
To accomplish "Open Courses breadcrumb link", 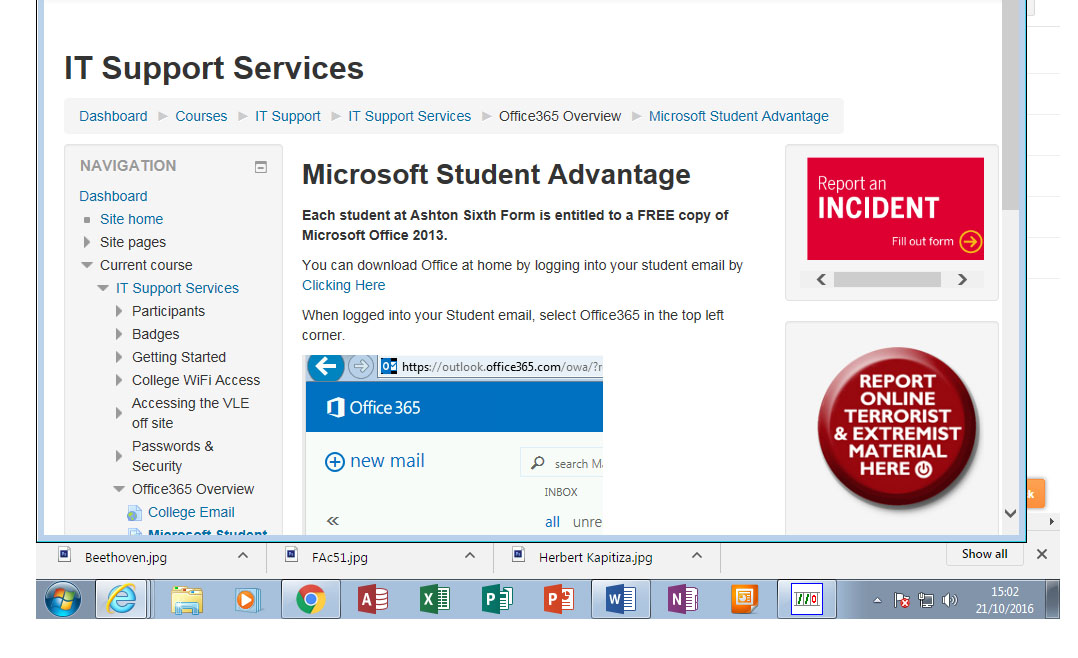I will 201,116.
